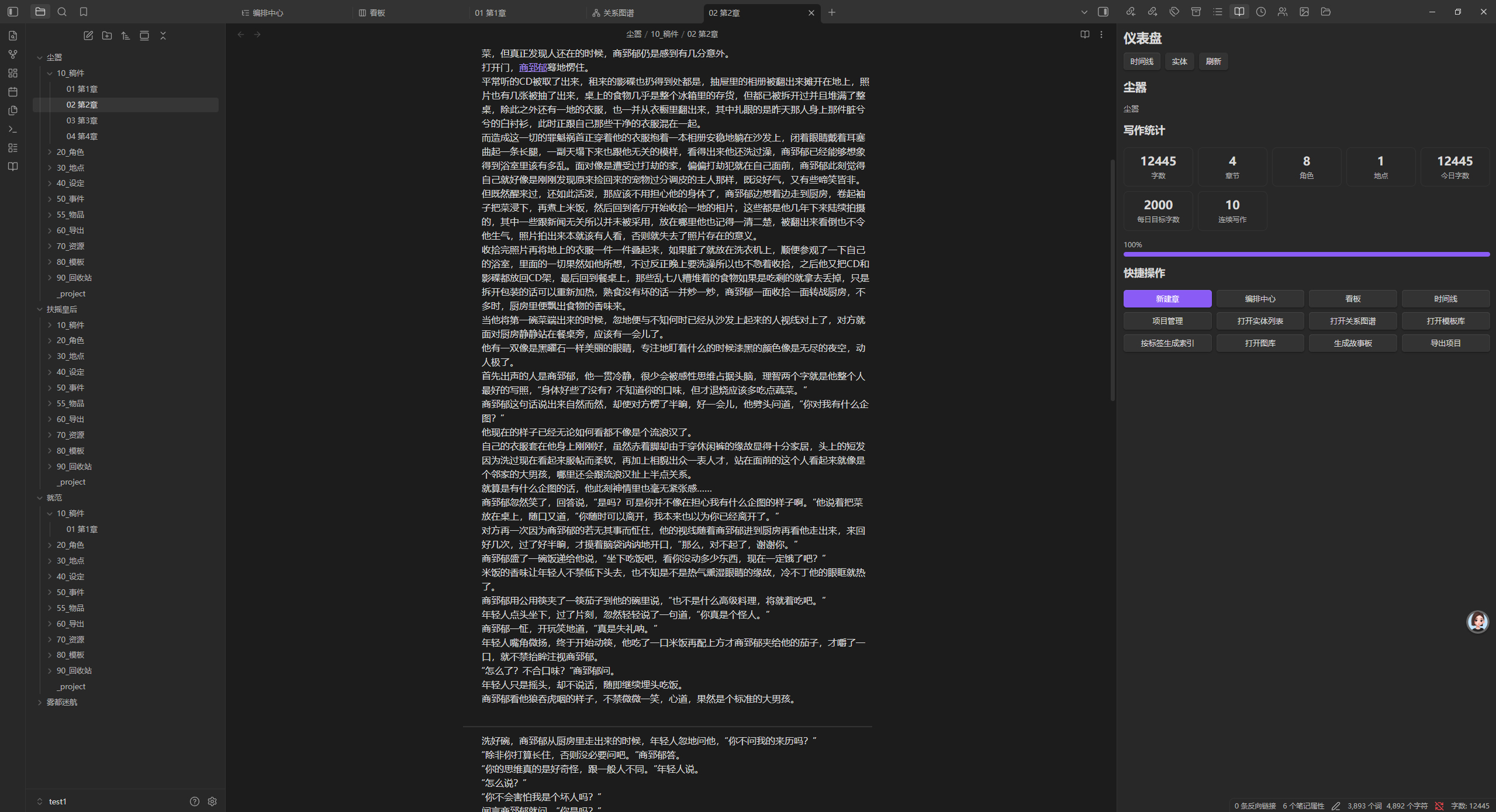Click the collapse all folders icon

click(163, 36)
